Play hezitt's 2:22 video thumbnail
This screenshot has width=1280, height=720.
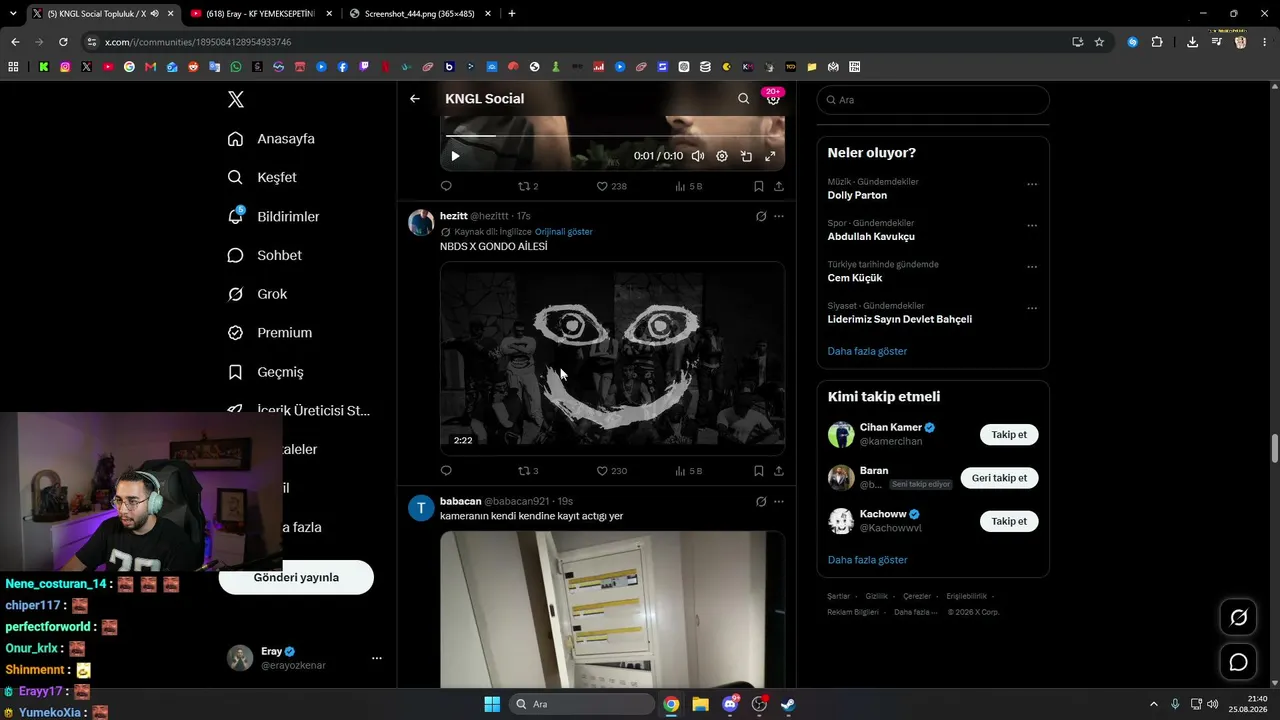612,358
